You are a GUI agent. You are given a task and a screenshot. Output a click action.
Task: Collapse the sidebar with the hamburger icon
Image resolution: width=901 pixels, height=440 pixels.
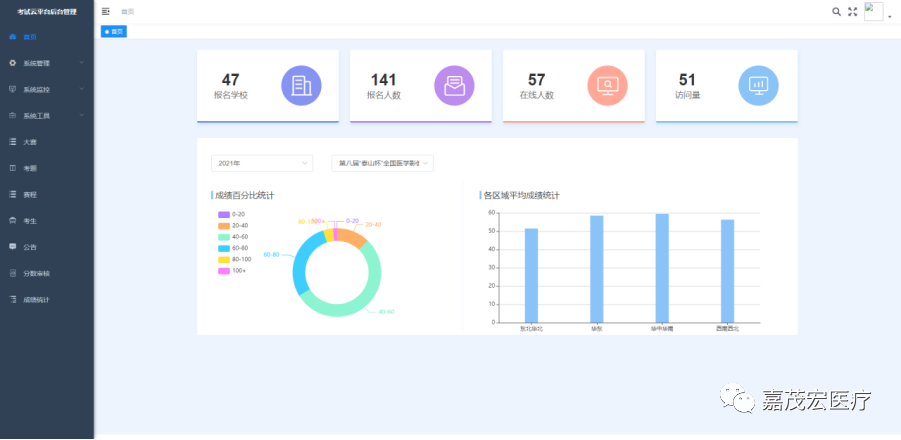pyautogui.click(x=106, y=11)
